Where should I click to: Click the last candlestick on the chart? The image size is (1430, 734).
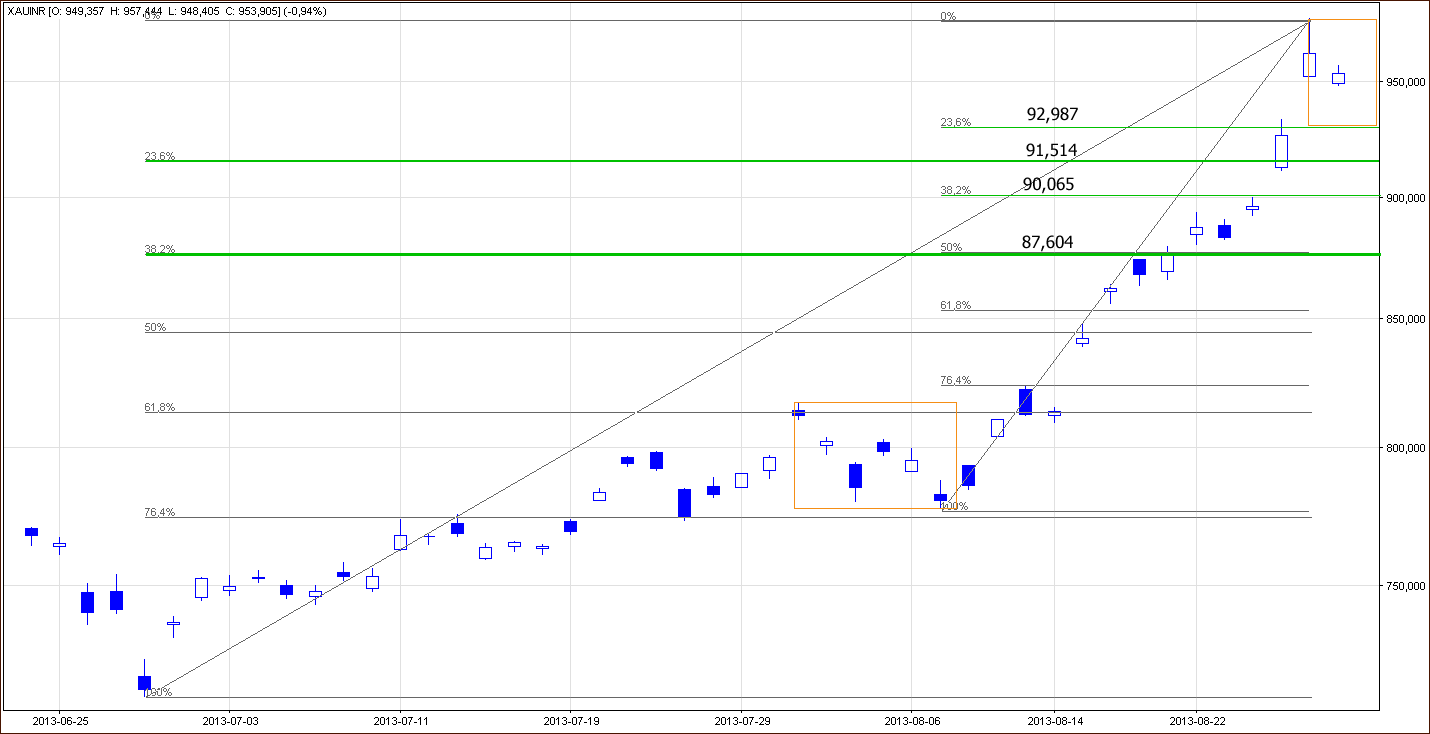click(1338, 77)
